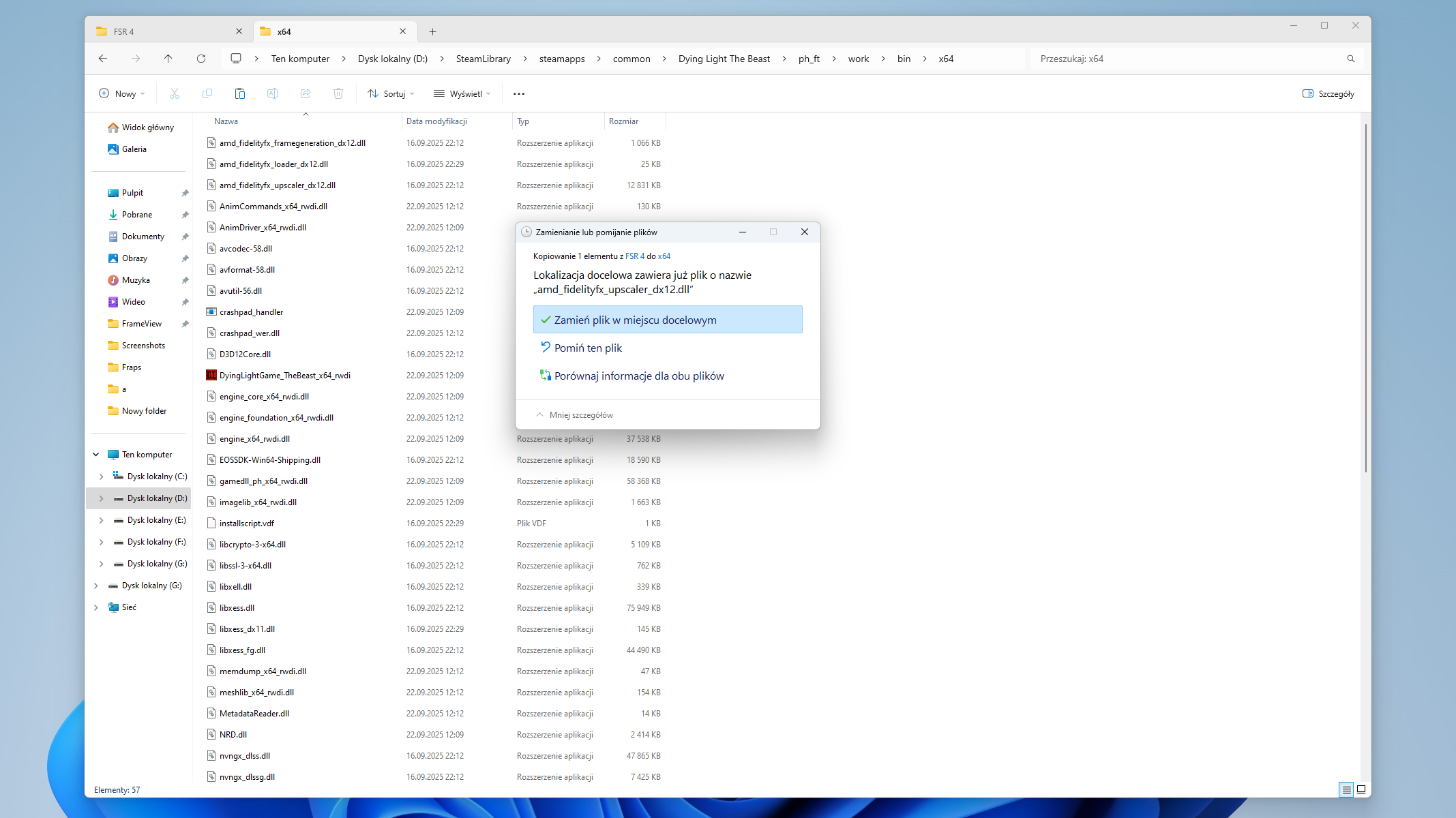Viewport: 1456px width, 818px height.
Task: Sort by Data modyfikacji column header
Action: coord(436,121)
